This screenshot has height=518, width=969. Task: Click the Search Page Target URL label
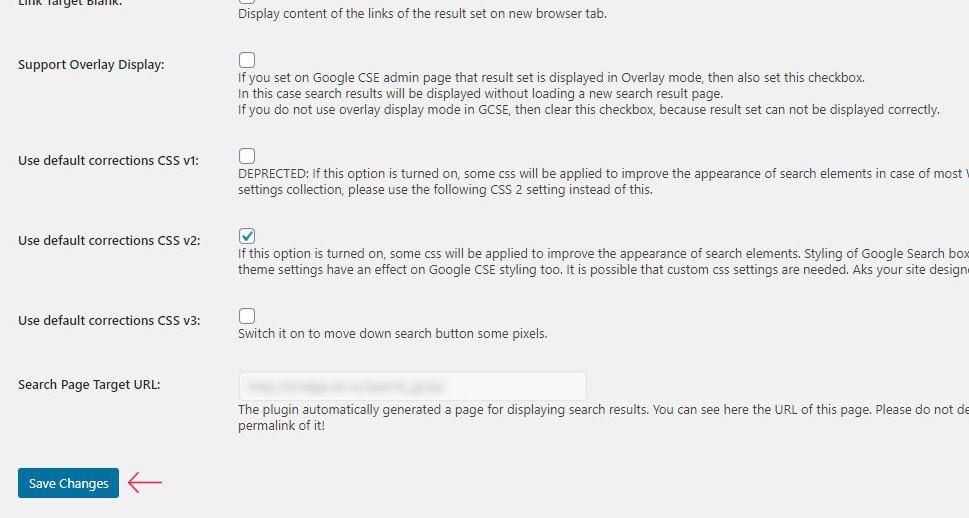pos(89,384)
